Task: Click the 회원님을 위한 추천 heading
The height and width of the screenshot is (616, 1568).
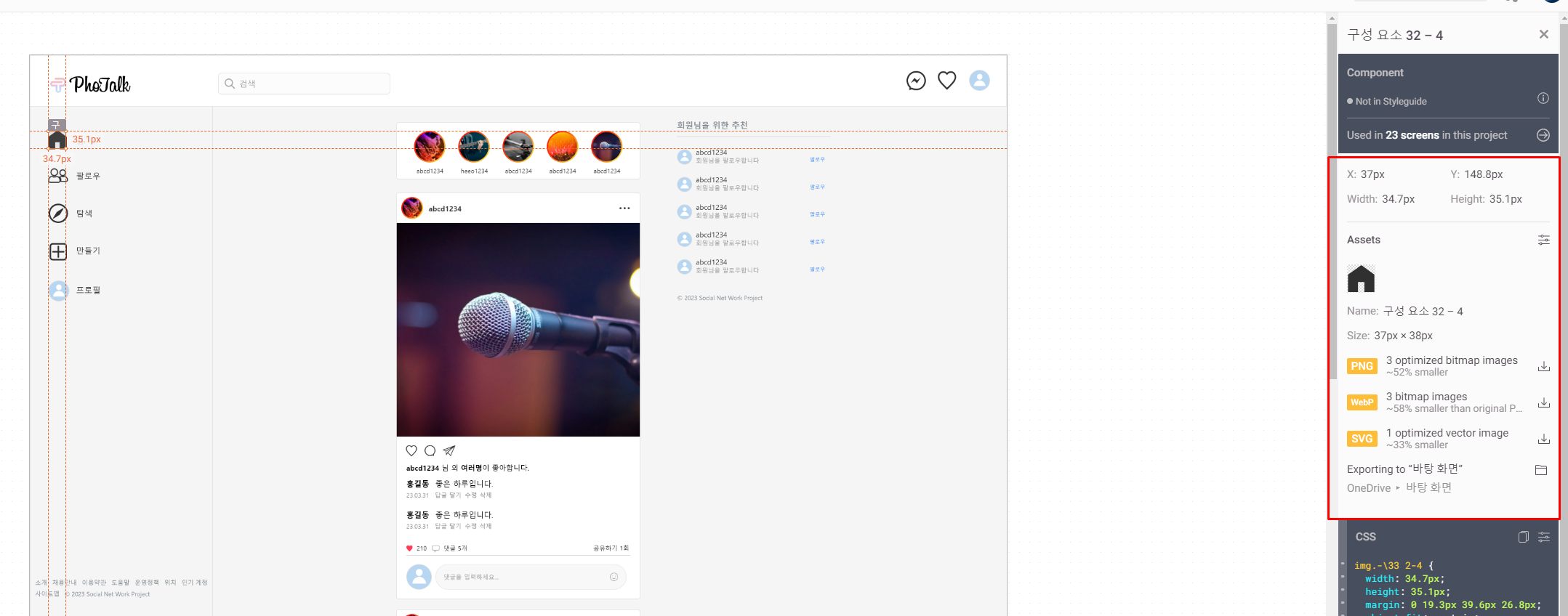Action: point(712,125)
